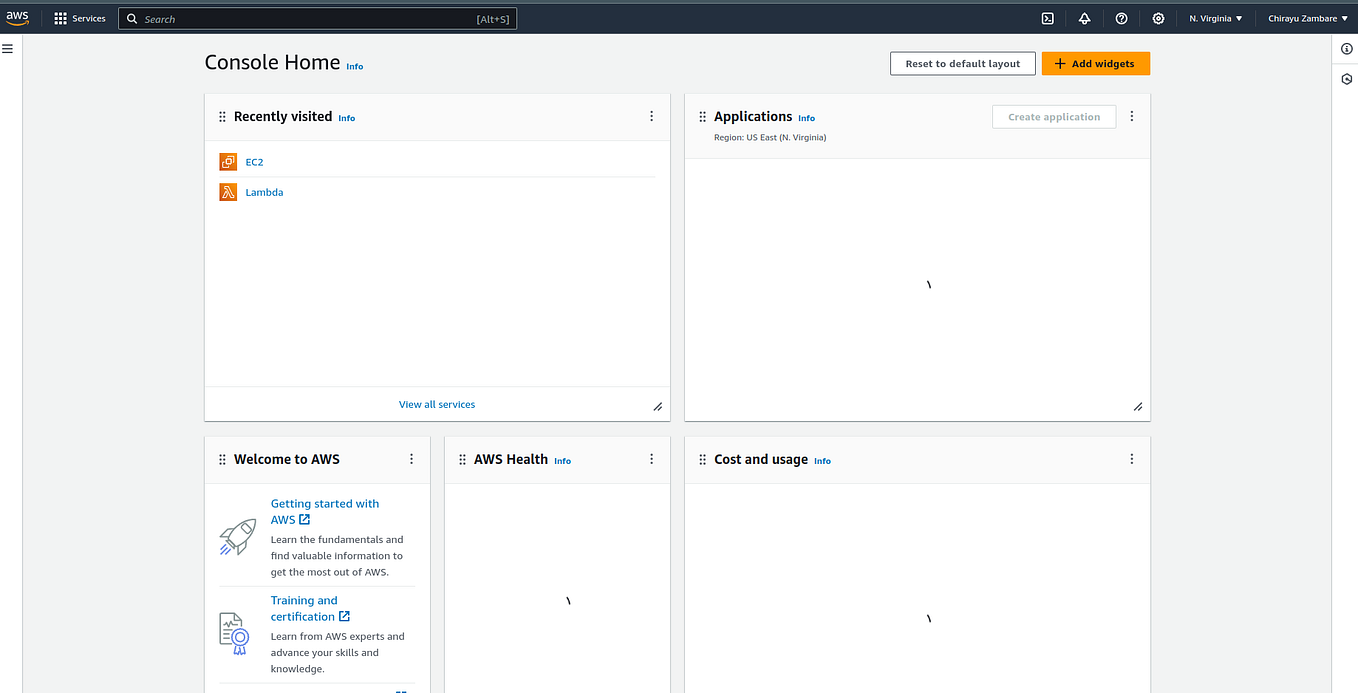
Task: Open the N. Virginia region dropdown
Action: coord(1214,18)
